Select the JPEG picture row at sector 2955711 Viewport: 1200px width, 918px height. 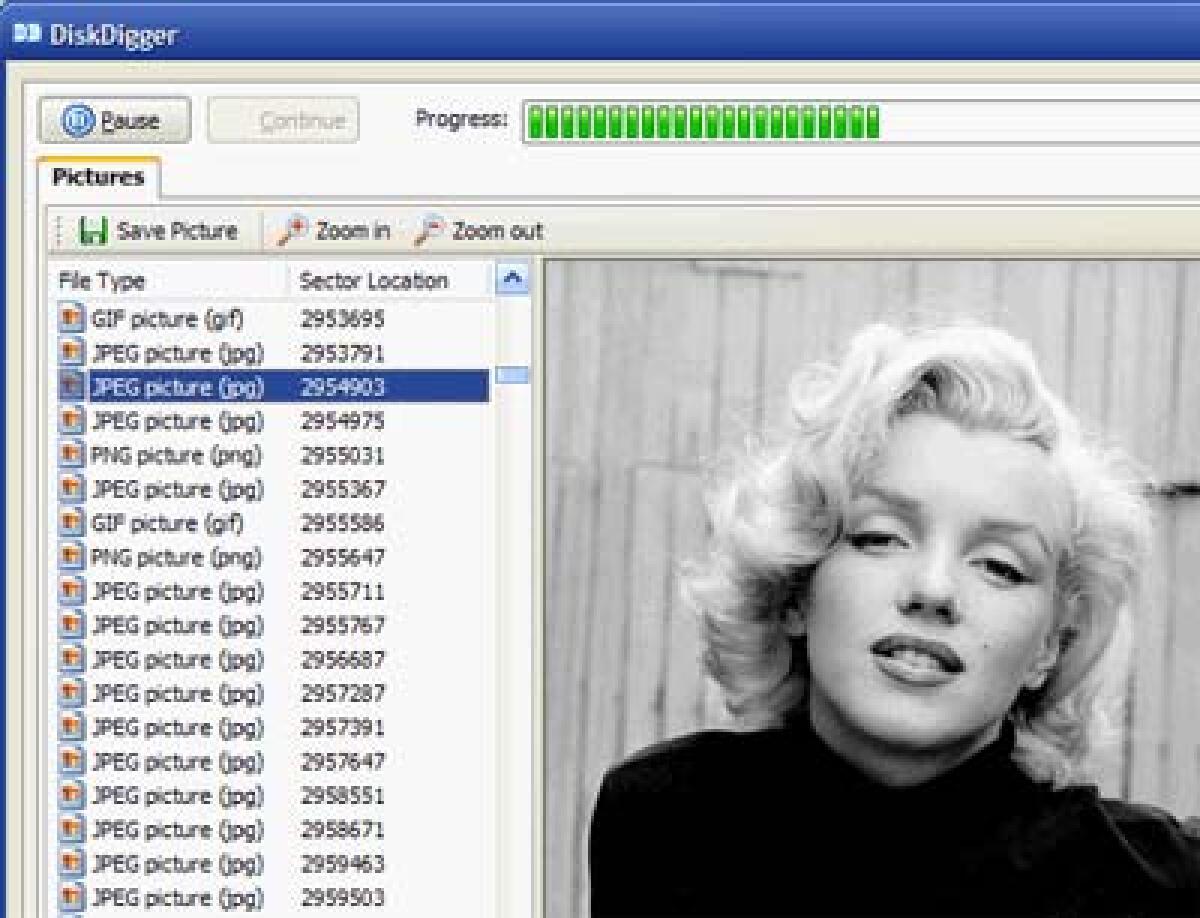272,591
